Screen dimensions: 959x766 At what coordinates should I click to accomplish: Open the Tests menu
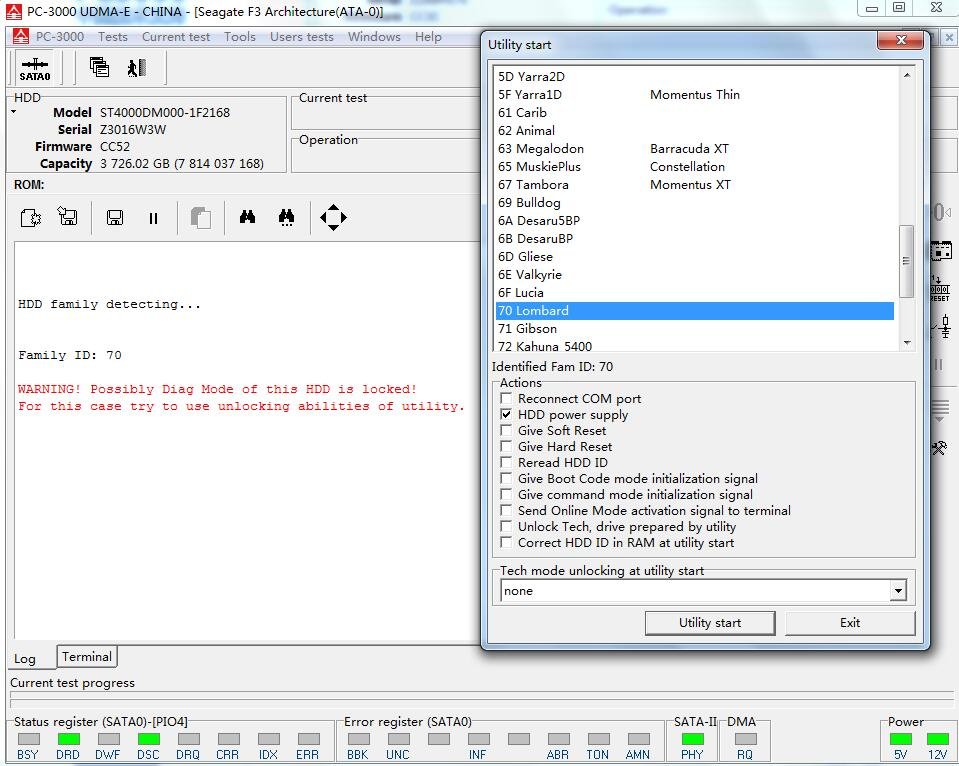(112, 37)
